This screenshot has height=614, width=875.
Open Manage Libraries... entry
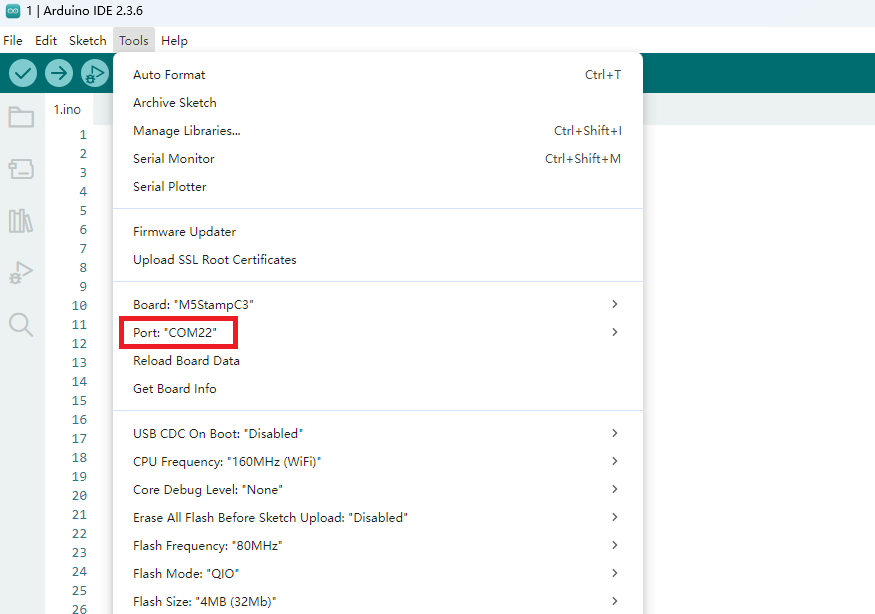[x=378, y=131]
